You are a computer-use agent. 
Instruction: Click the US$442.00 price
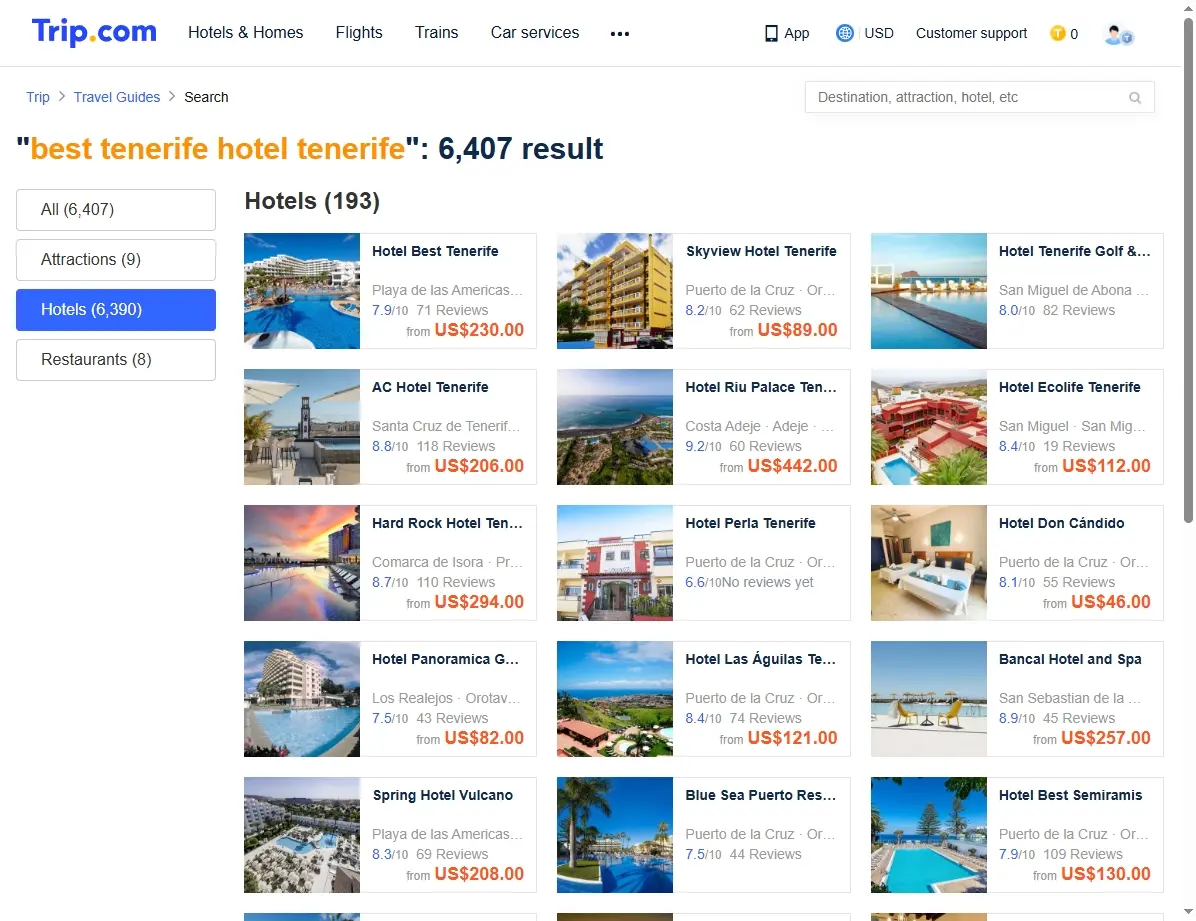point(793,465)
